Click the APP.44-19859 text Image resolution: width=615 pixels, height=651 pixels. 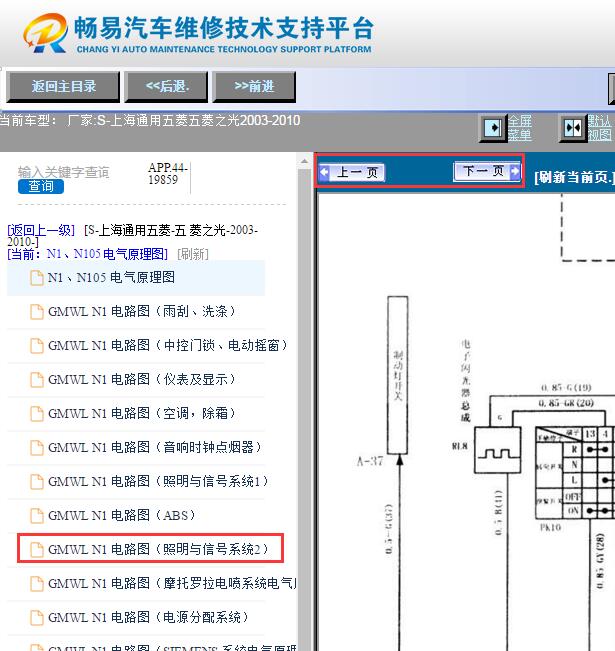[168, 174]
